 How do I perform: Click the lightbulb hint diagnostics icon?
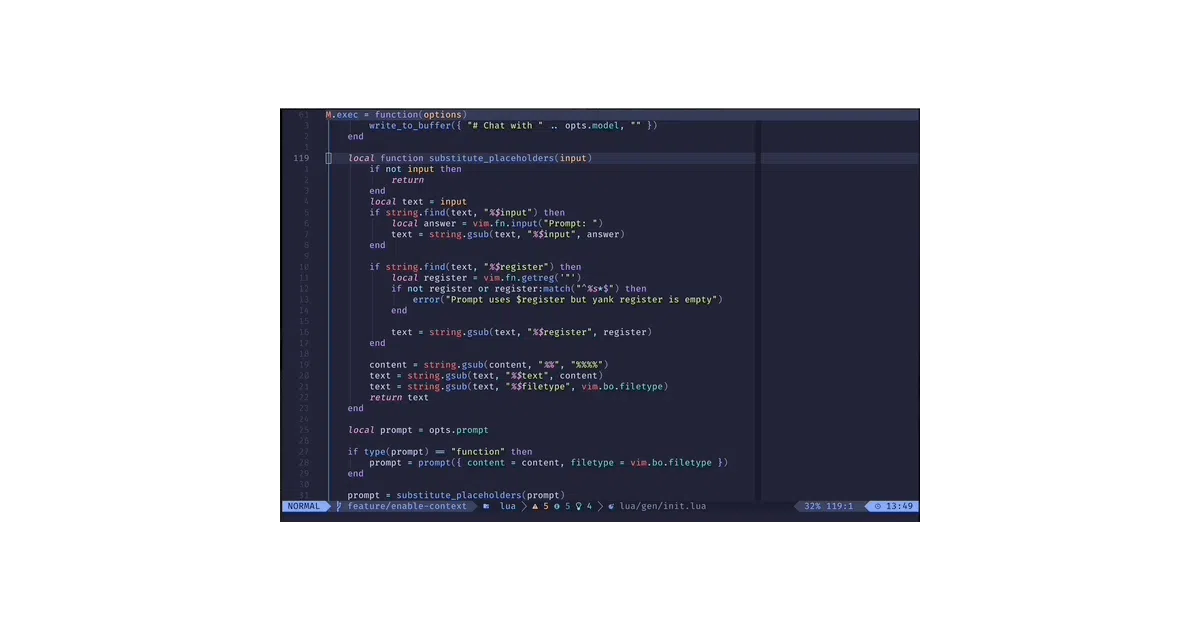pos(578,506)
